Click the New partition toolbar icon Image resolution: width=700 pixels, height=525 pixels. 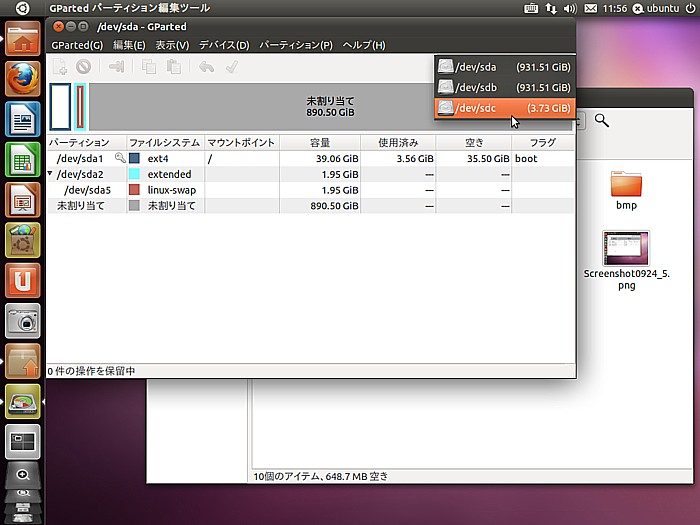pos(60,67)
